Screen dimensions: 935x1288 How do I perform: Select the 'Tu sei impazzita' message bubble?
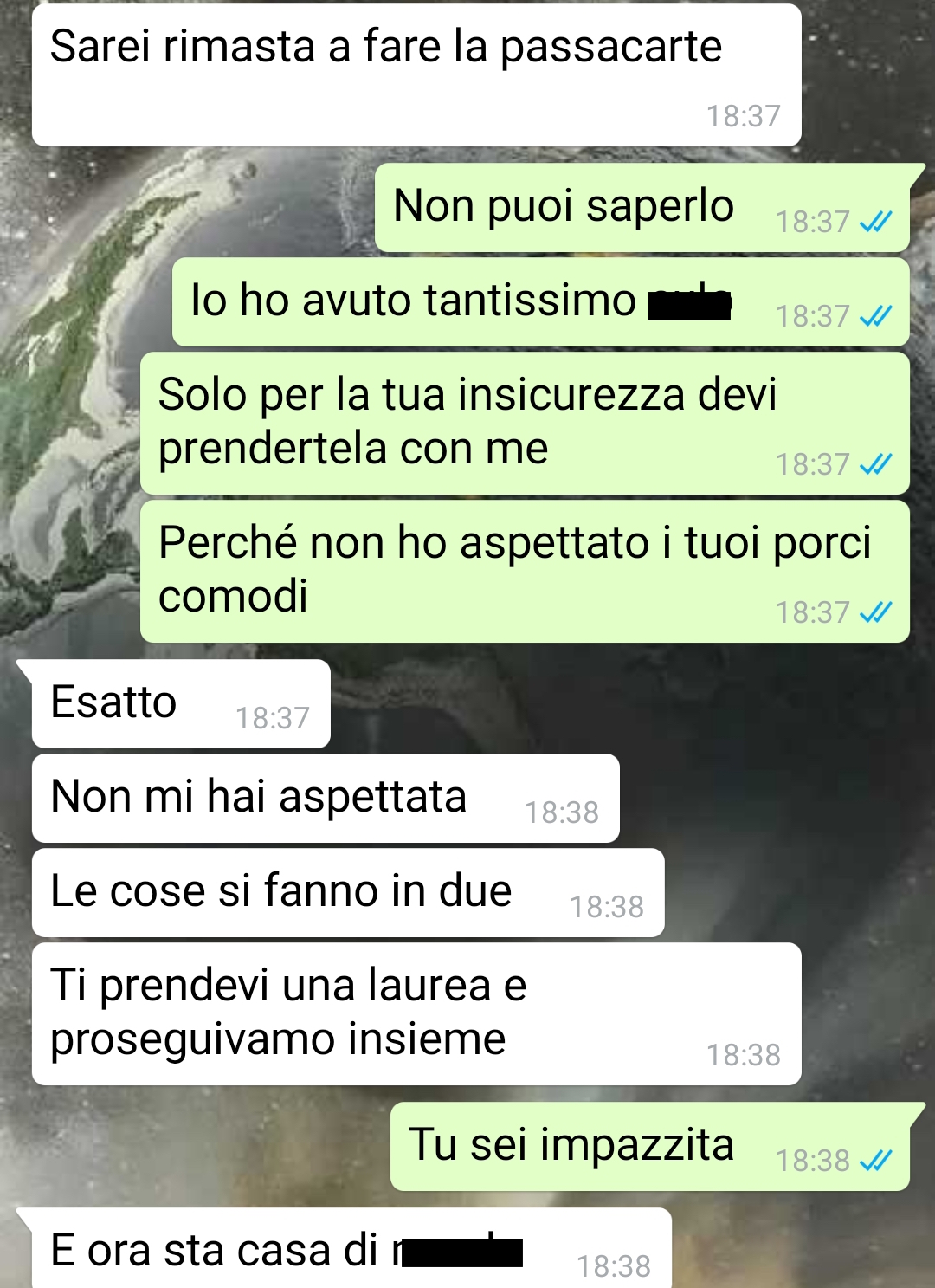[x=650, y=1147]
